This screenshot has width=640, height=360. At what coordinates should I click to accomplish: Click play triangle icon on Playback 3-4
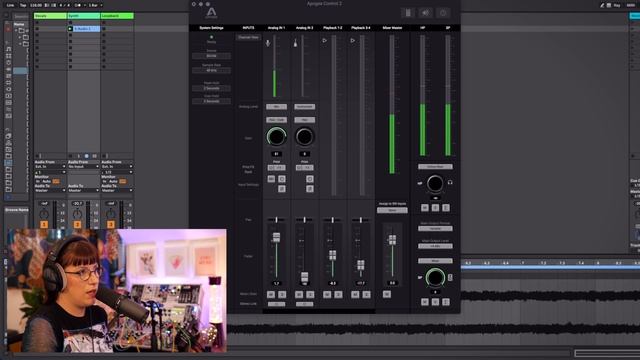[353, 40]
